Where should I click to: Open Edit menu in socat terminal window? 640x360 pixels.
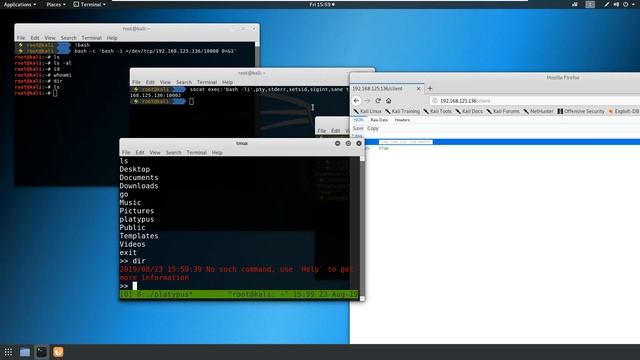150,82
